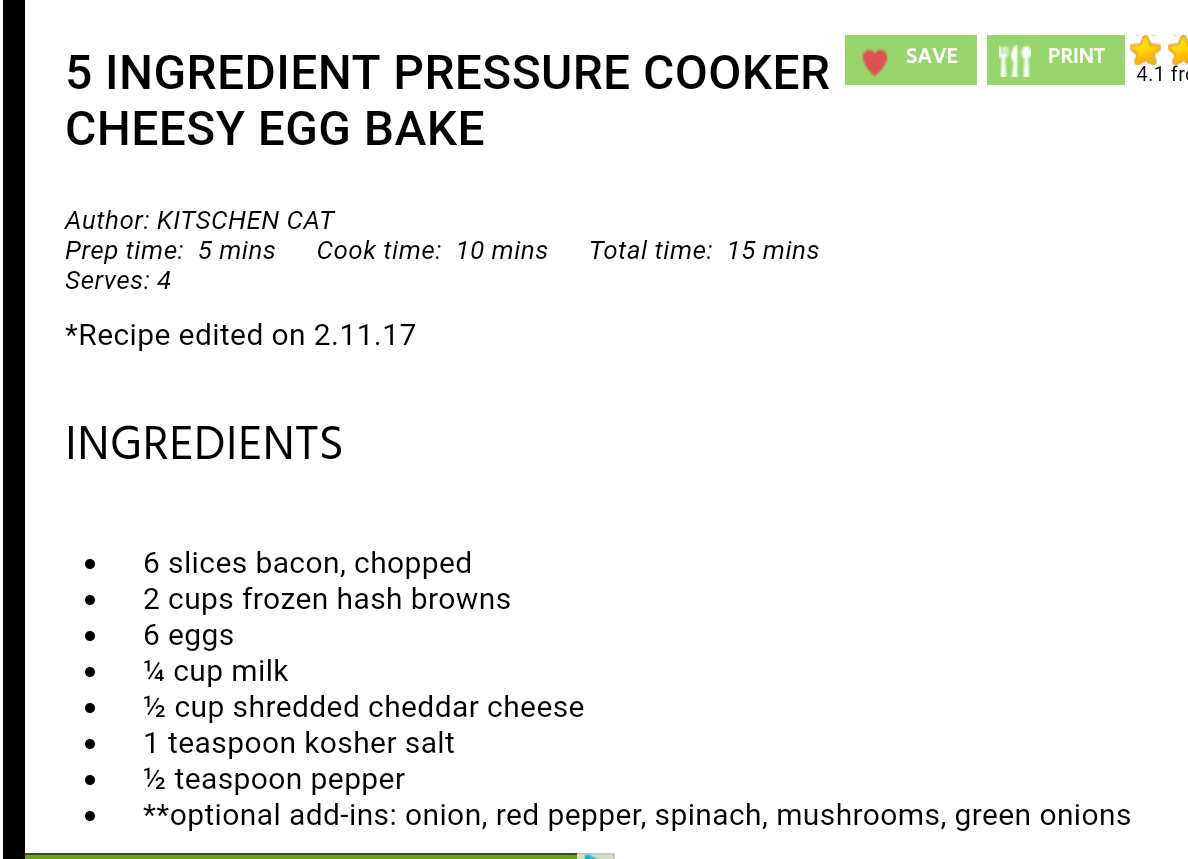Click the shredded cheddar cheese ingredient line
The width and height of the screenshot is (1188, 859).
(364, 707)
